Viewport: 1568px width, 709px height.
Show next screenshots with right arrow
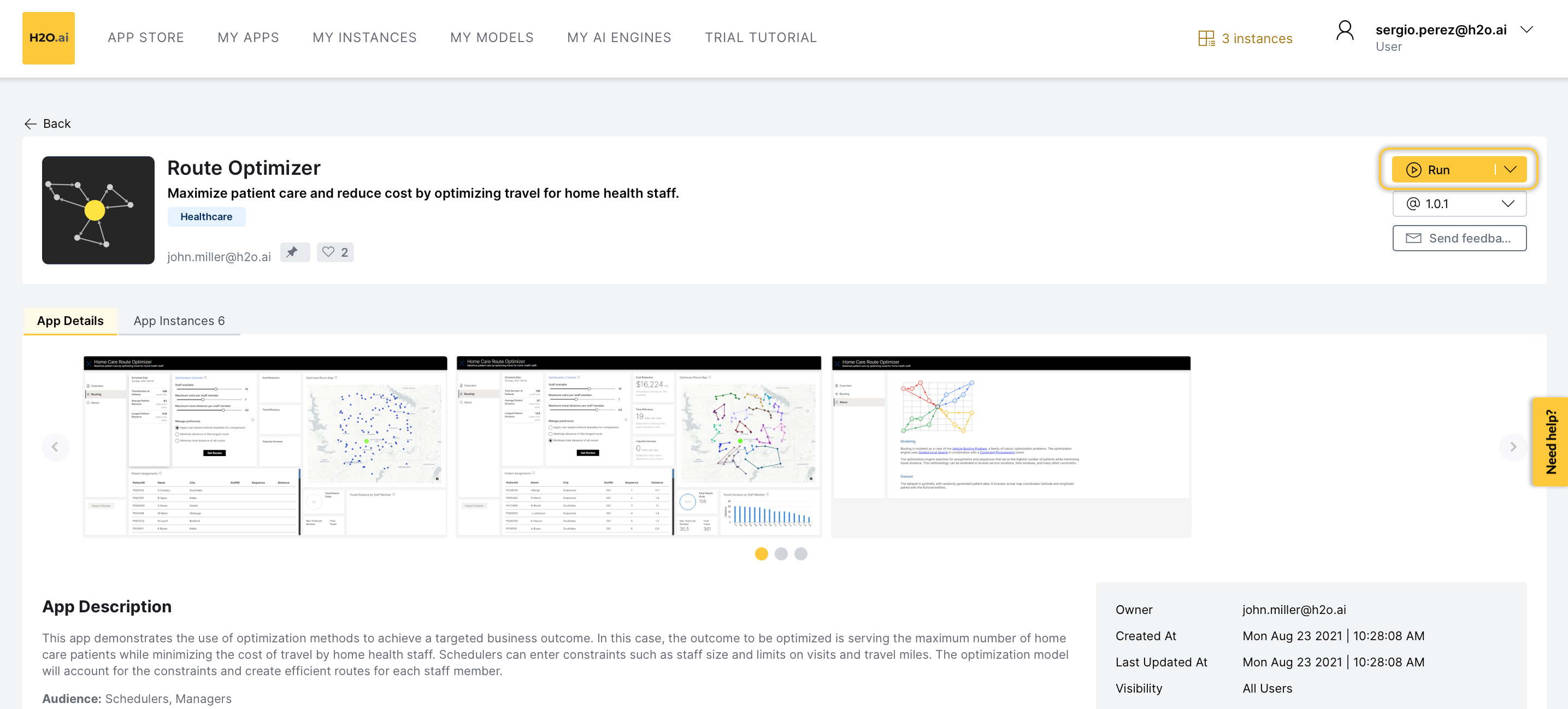click(1513, 447)
